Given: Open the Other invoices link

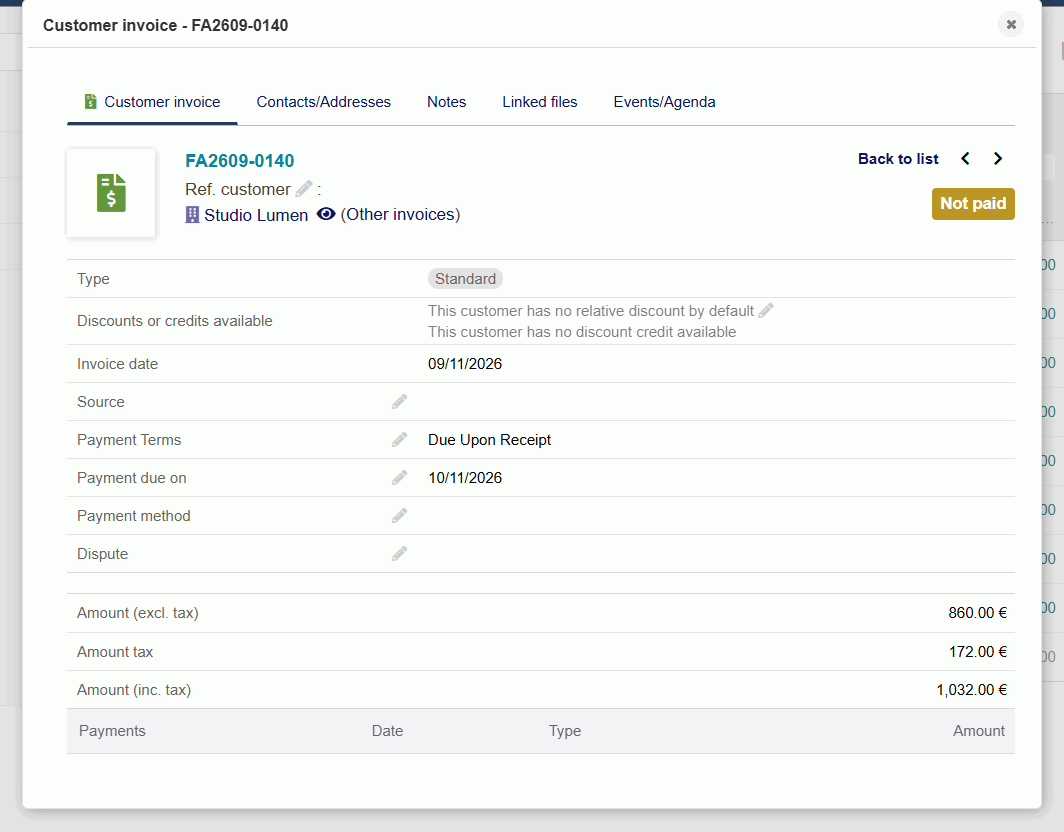Looking at the screenshot, I should pyautogui.click(x=400, y=214).
